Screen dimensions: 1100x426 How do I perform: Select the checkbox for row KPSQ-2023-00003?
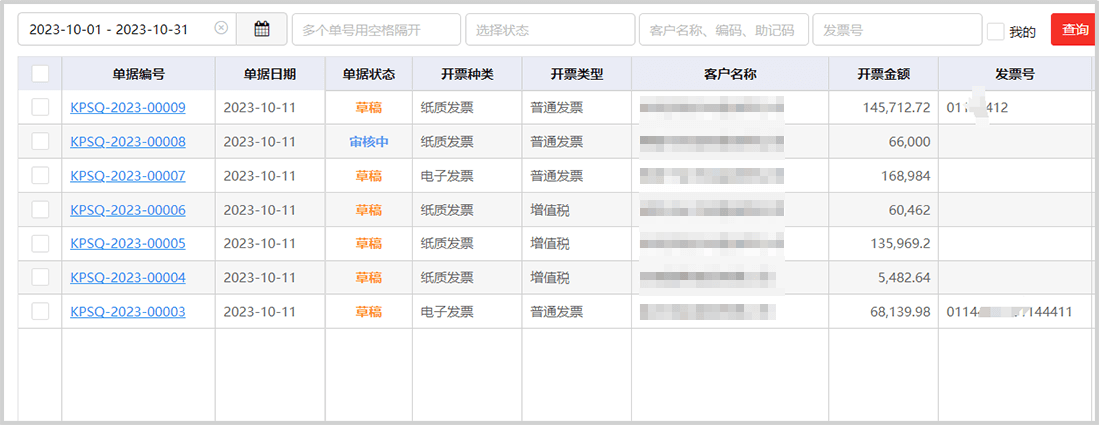pyautogui.click(x=40, y=311)
